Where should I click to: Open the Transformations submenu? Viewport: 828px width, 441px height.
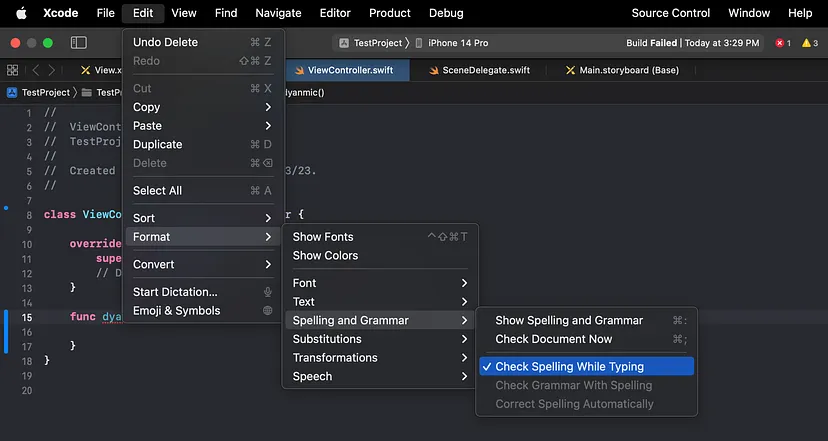[380, 358]
